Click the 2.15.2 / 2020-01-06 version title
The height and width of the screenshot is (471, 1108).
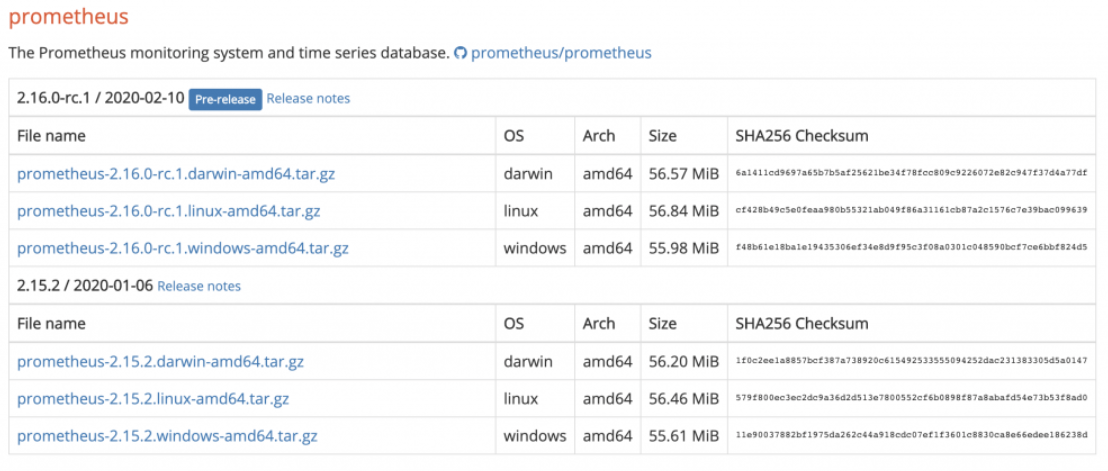(x=85, y=286)
